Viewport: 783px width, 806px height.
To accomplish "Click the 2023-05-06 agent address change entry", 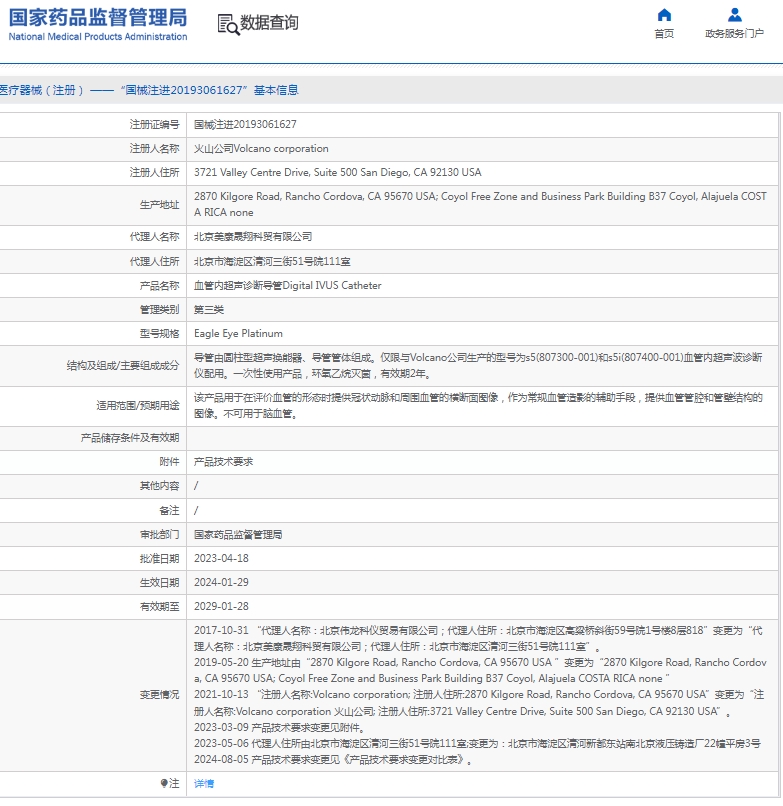I will [477, 743].
